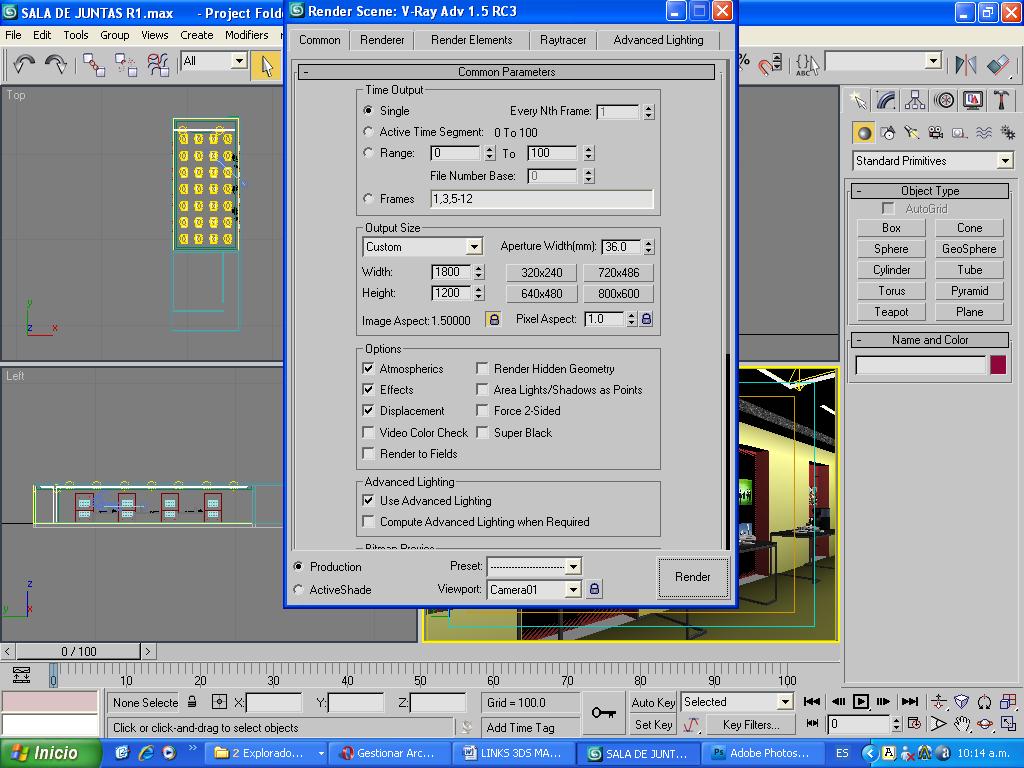Switch to the Render Elements tab
1024x768 pixels.
(x=472, y=40)
